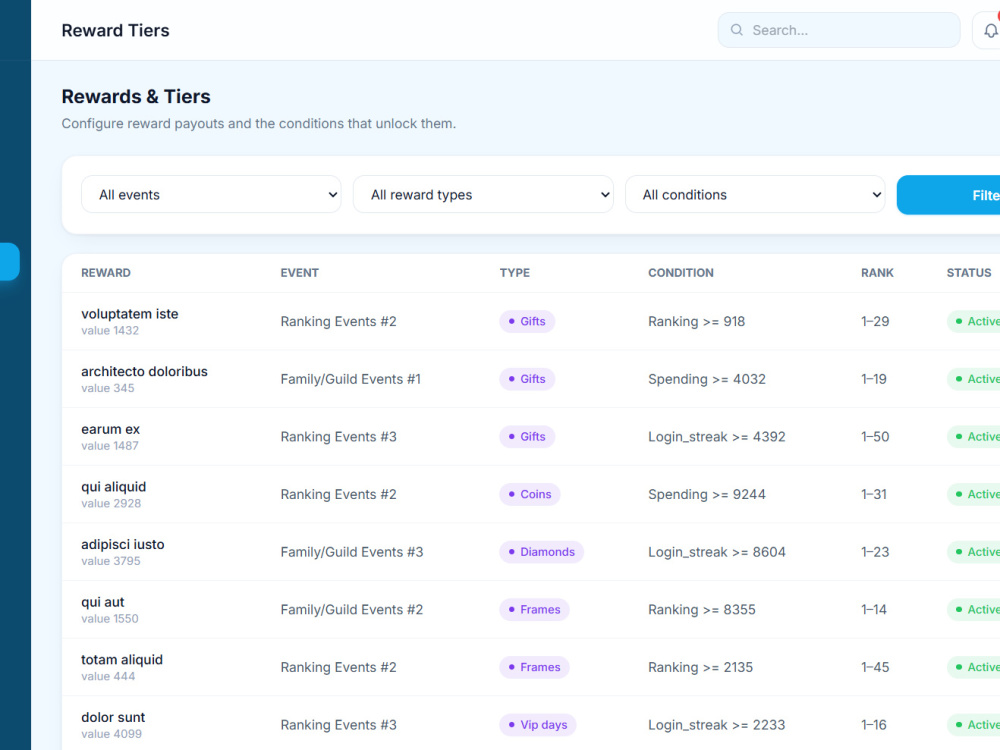This screenshot has width=1000, height=750.
Task: Focus the Search input field
Action: (x=839, y=30)
